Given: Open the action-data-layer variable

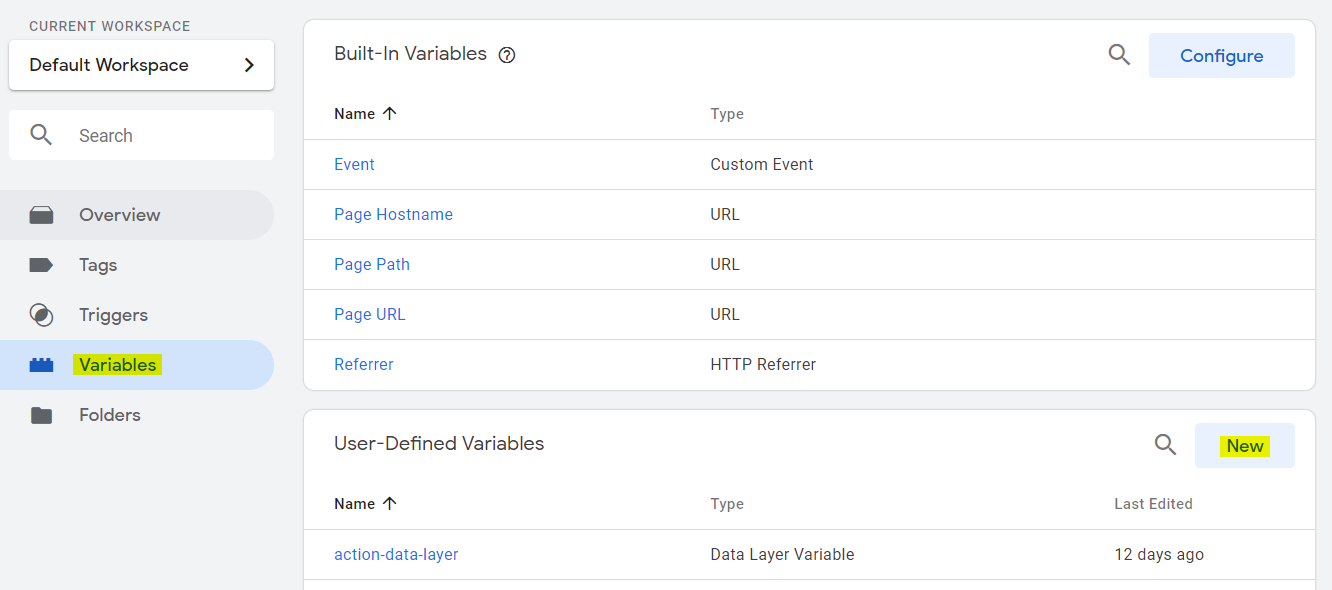Looking at the screenshot, I should pos(396,554).
